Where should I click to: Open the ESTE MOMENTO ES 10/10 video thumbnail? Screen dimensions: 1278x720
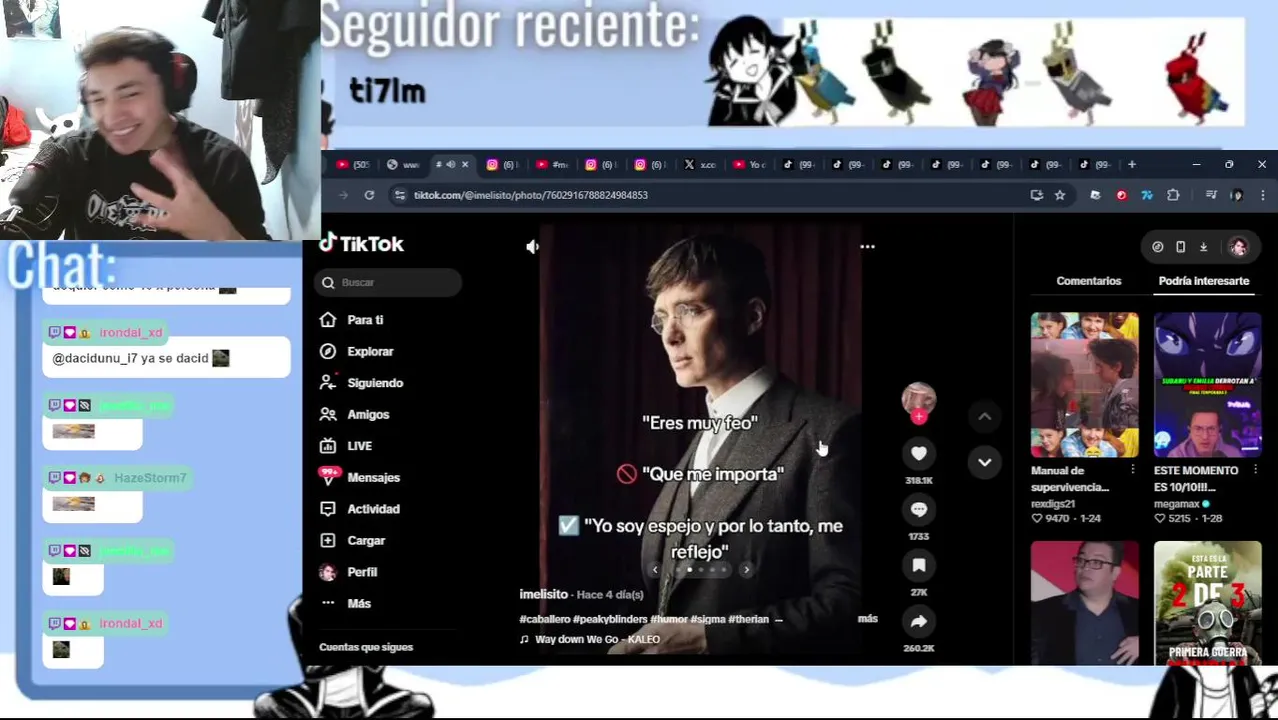tap(1207, 385)
